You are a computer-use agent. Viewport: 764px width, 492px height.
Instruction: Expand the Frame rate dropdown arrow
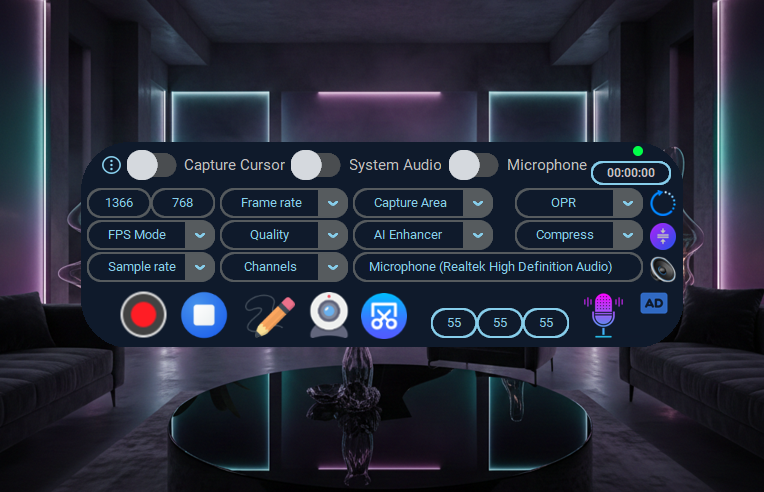click(x=333, y=203)
